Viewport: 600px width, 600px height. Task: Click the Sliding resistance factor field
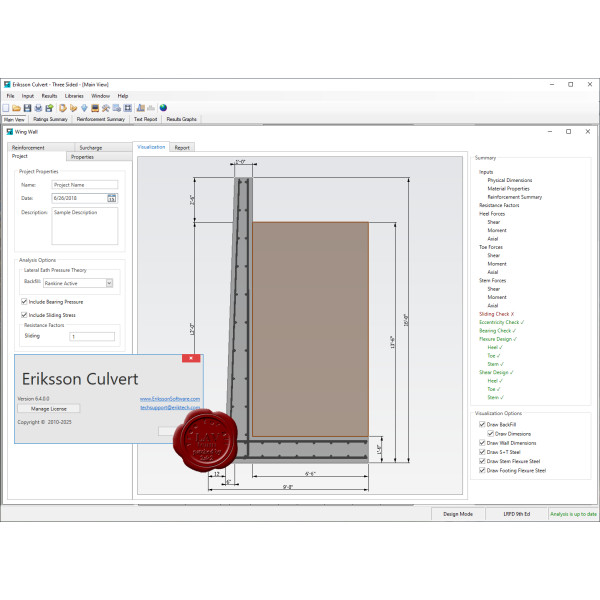click(x=92, y=336)
